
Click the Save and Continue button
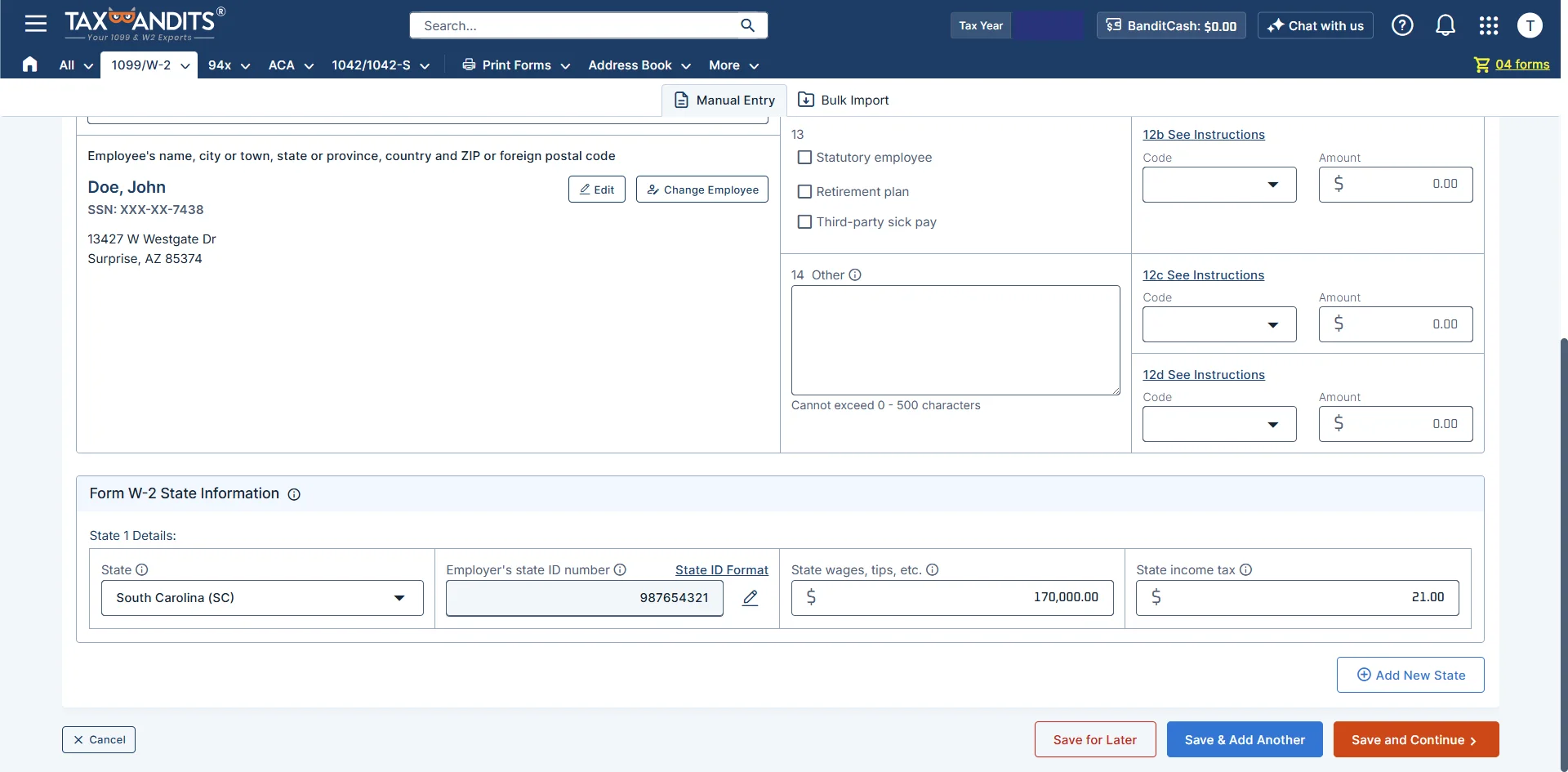point(1415,739)
